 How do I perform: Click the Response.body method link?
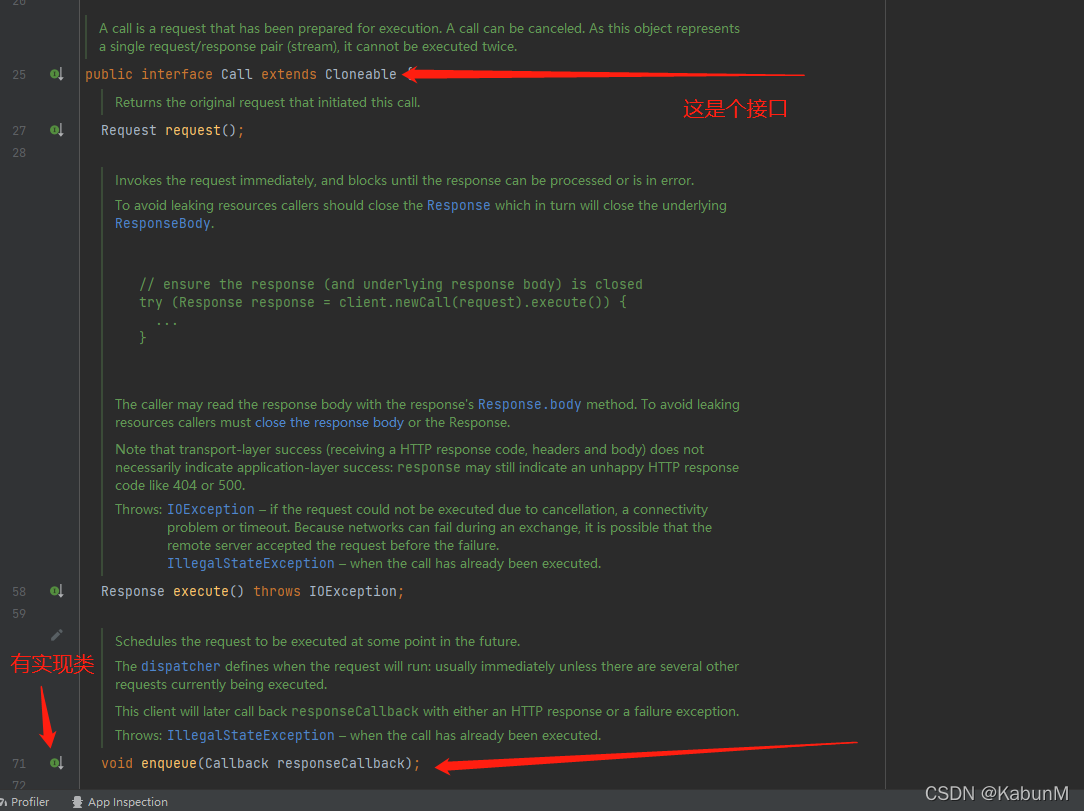(530, 404)
